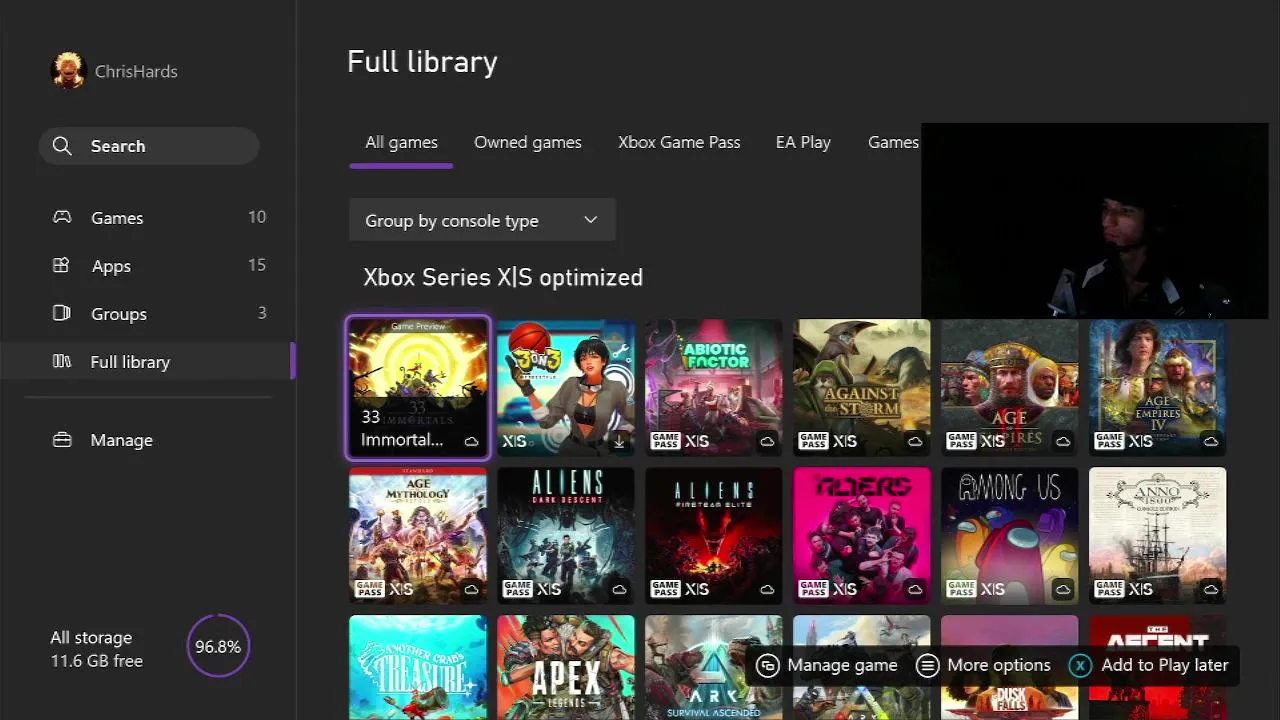1280x720 pixels.
Task: Open the Age of Mythology tile
Action: (x=418, y=536)
